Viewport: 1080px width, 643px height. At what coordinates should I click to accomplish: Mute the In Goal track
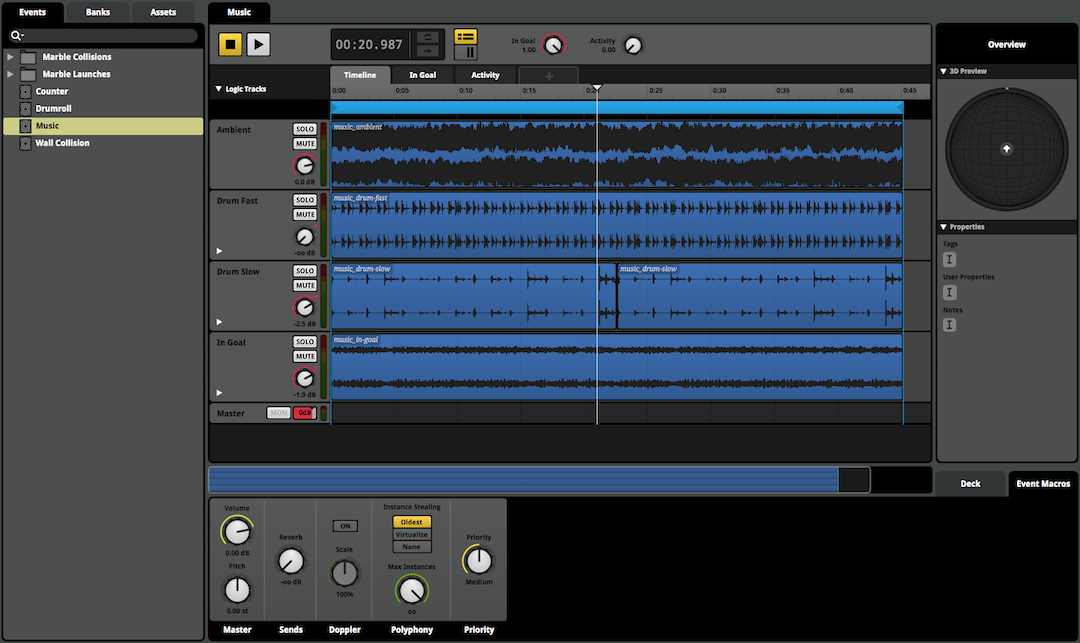pos(304,357)
